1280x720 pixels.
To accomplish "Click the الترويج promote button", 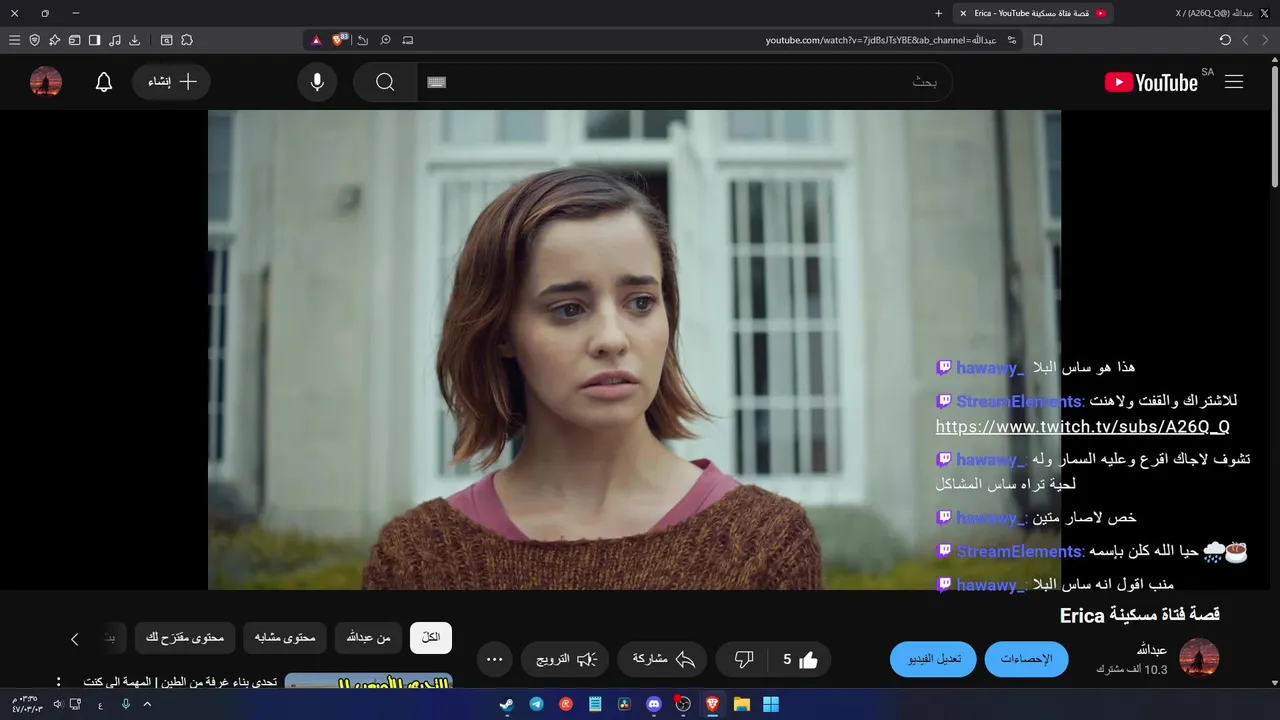I will coord(565,659).
